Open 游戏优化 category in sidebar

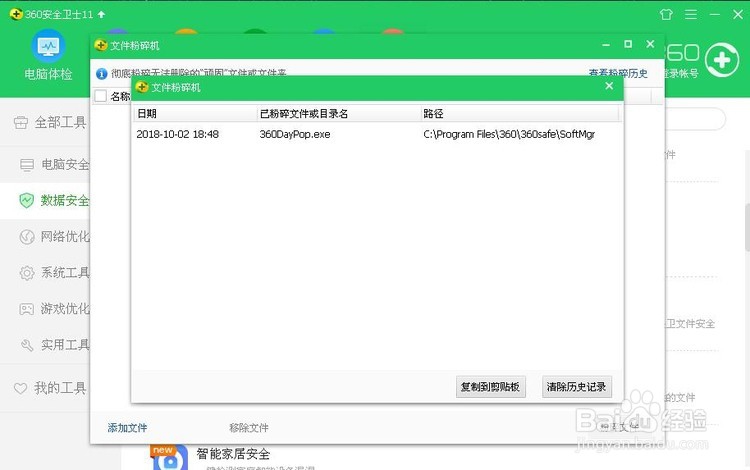pos(54,309)
